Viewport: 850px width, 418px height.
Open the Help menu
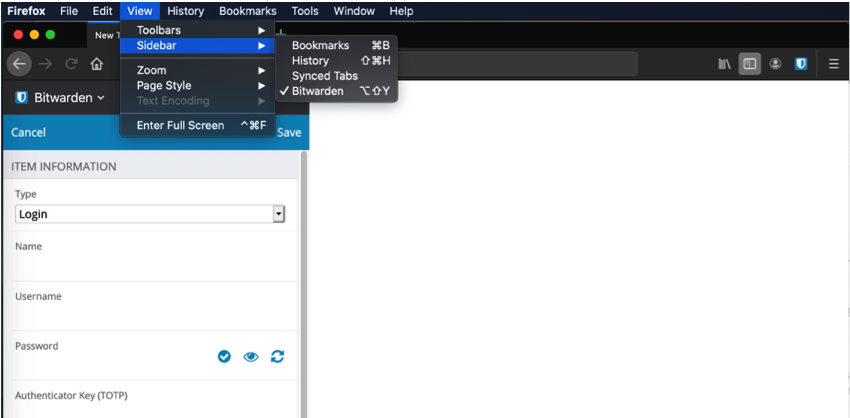pyautogui.click(x=401, y=11)
